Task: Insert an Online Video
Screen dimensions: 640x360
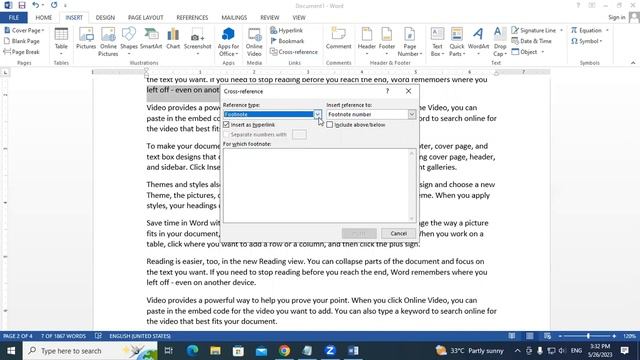Action: point(254,42)
